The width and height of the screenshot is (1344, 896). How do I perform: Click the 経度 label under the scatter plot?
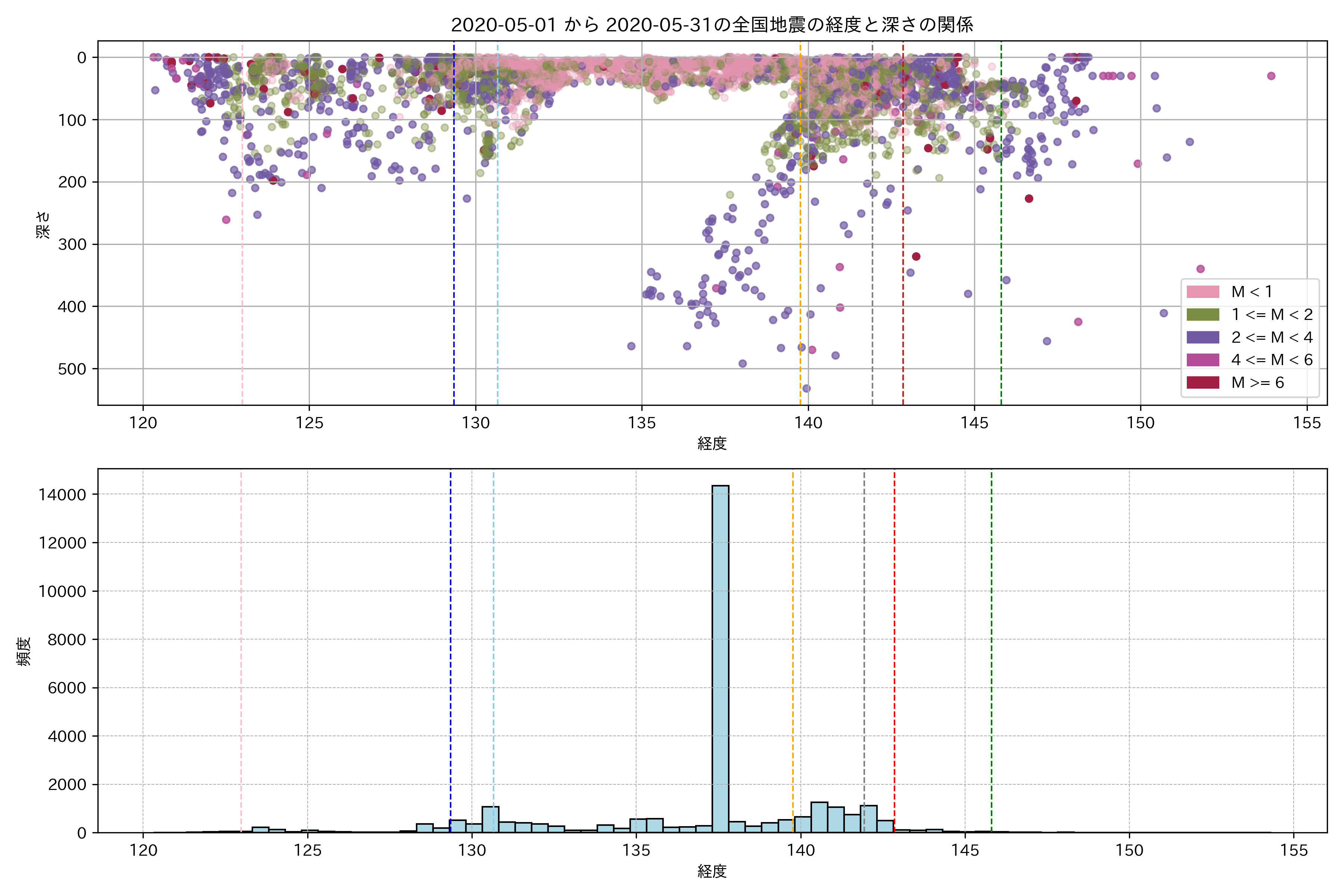coord(712,444)
